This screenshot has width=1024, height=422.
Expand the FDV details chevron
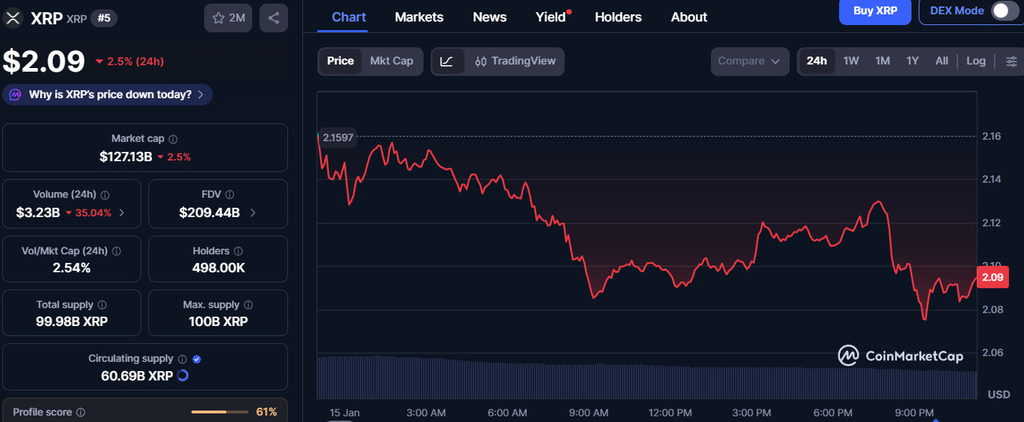[253, 213]
